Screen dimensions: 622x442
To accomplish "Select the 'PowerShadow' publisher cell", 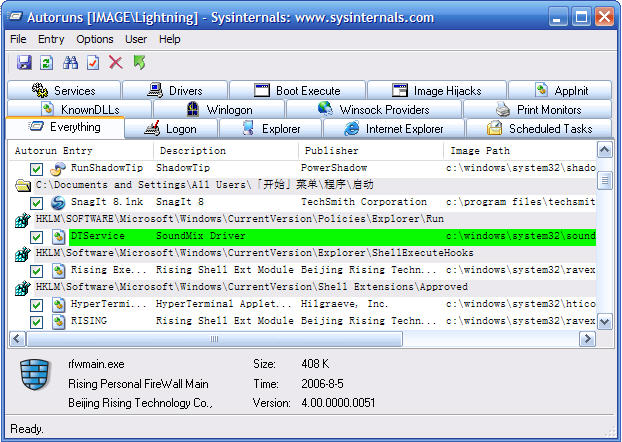I will tap(334, 168).
